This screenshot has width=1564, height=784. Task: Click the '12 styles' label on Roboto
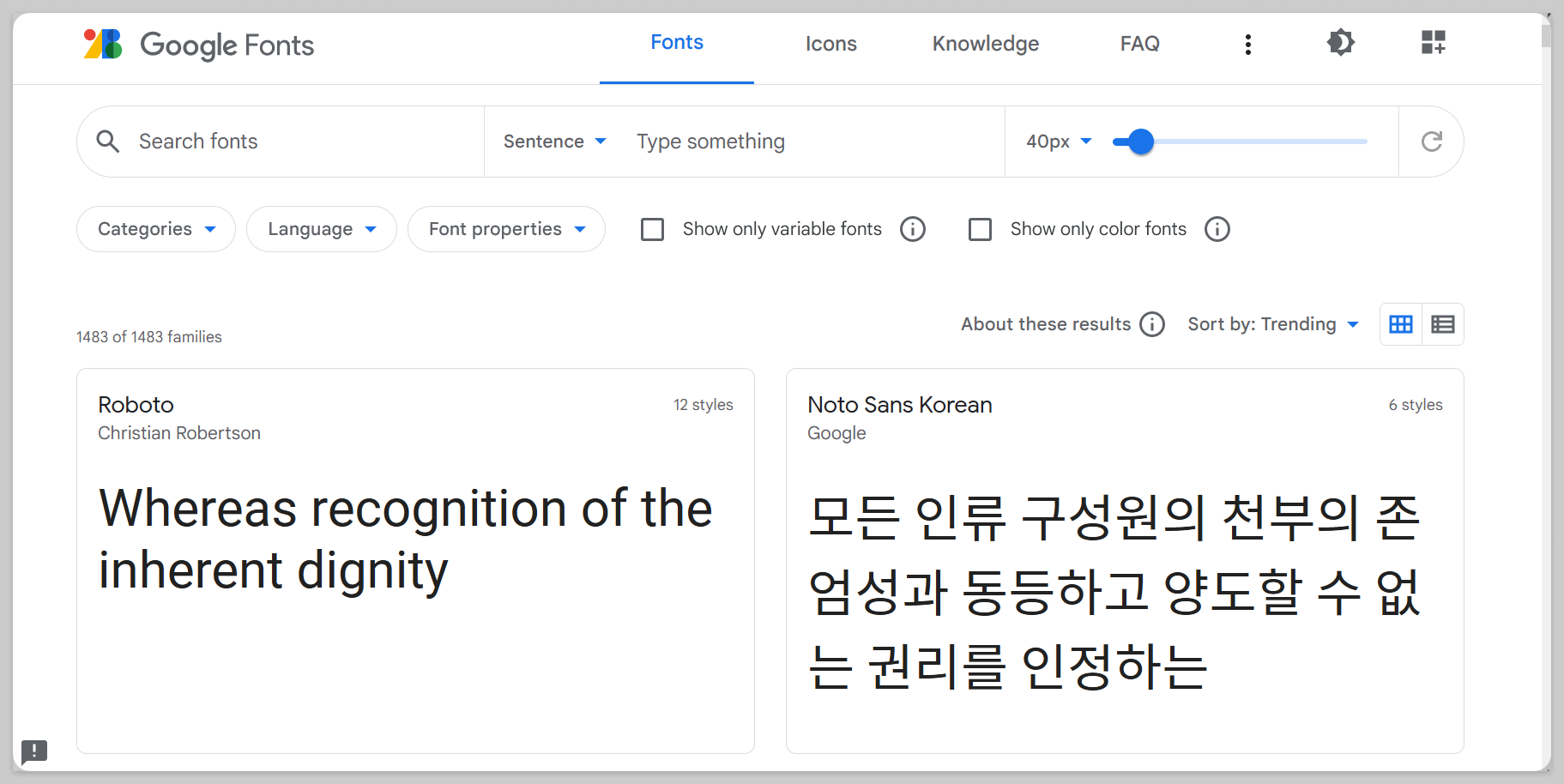tap(703, 405)
